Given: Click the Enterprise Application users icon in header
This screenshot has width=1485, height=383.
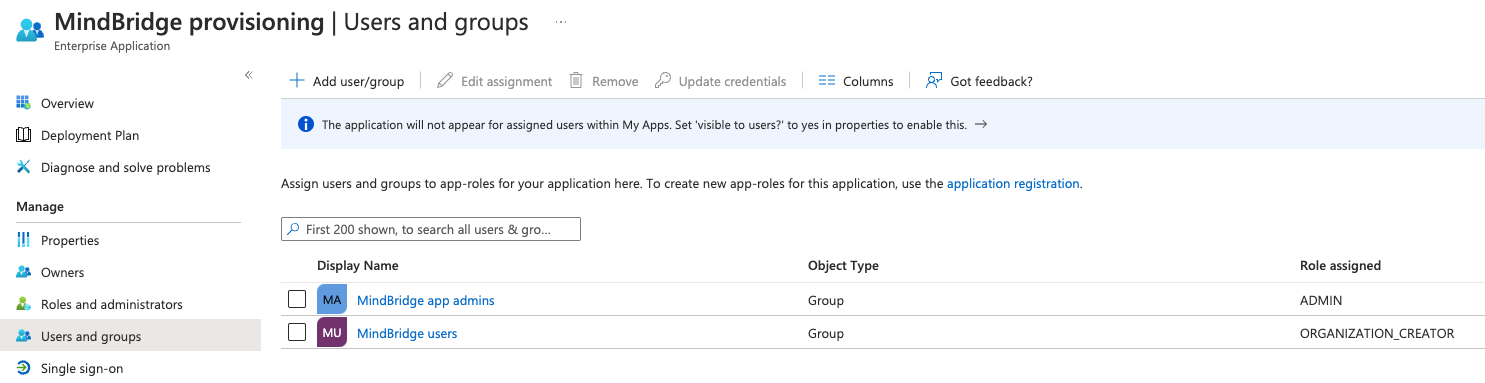Looking at the screenshot, I should (30, 30).
